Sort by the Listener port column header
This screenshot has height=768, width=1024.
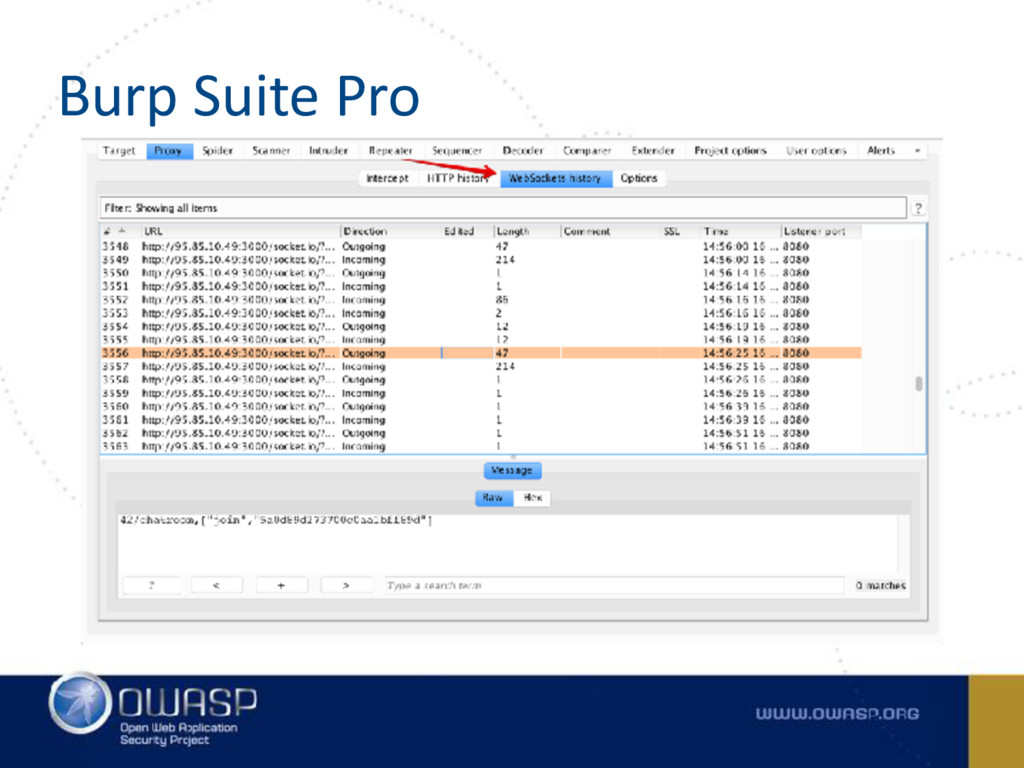pyautogui.click(x=821, y=231)
